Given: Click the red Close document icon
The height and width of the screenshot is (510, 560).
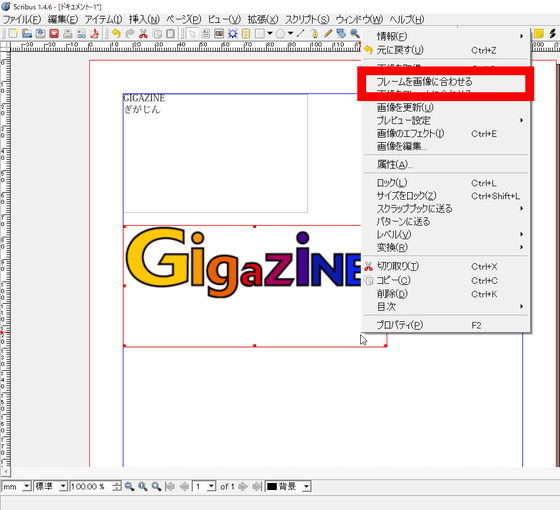Looking at the screenshot, I should 54,34.
